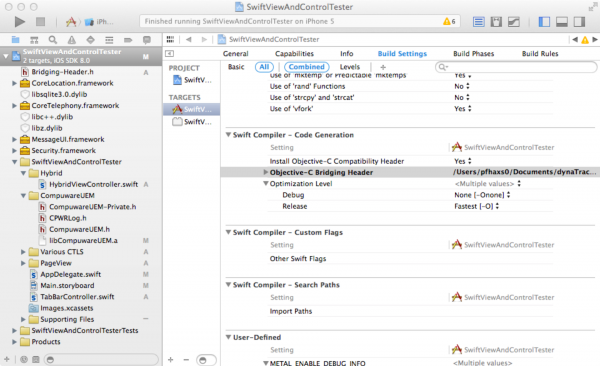
Task: Collapse Swift Compiler - Search Paths section
Action: (228, 285)
